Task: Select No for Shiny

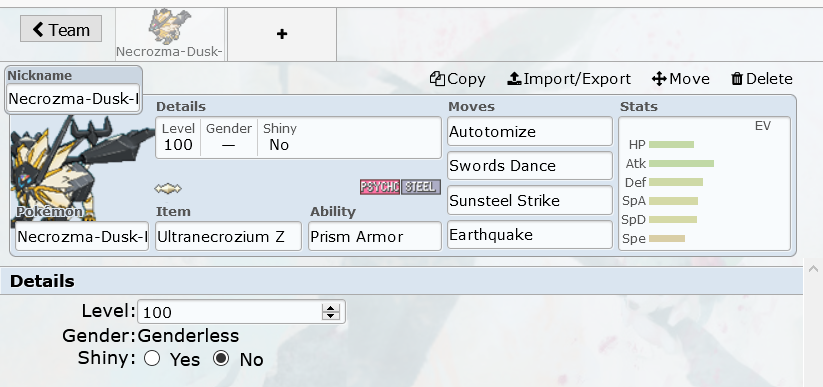Action: point(221,359)
